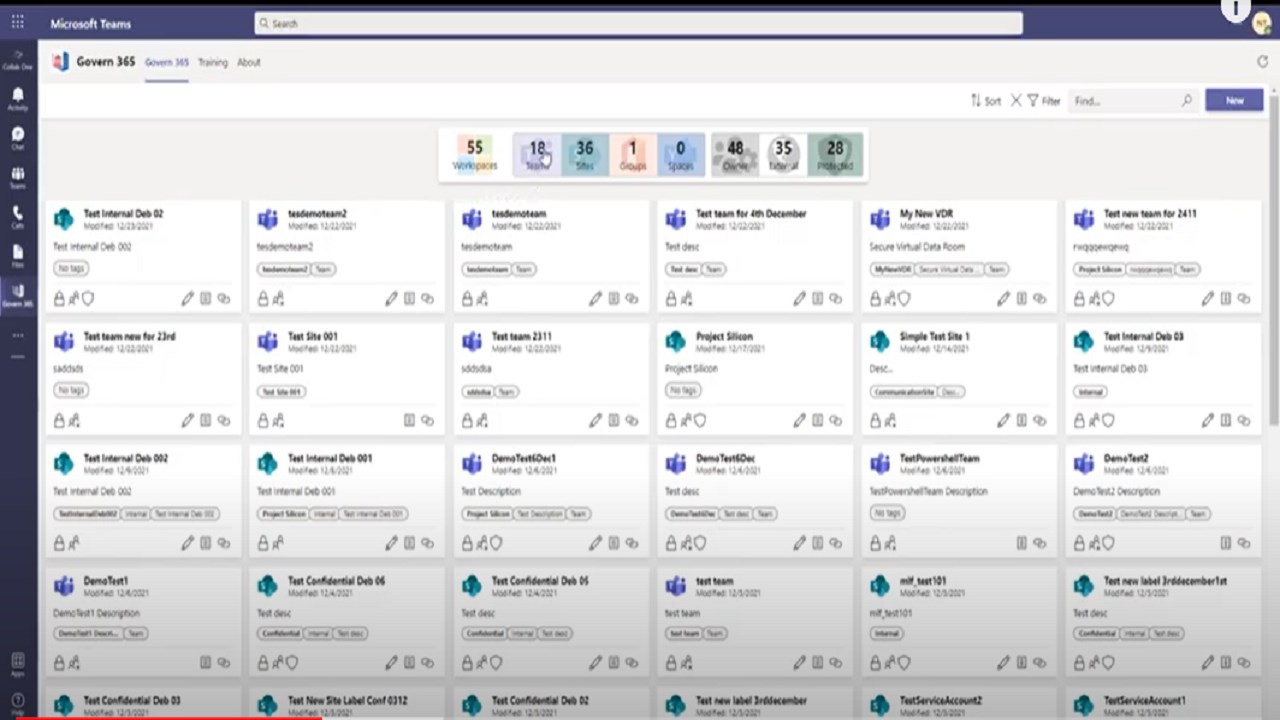Edit Test Confidential Deb 06 with pencil icon

tap(391, 662)
